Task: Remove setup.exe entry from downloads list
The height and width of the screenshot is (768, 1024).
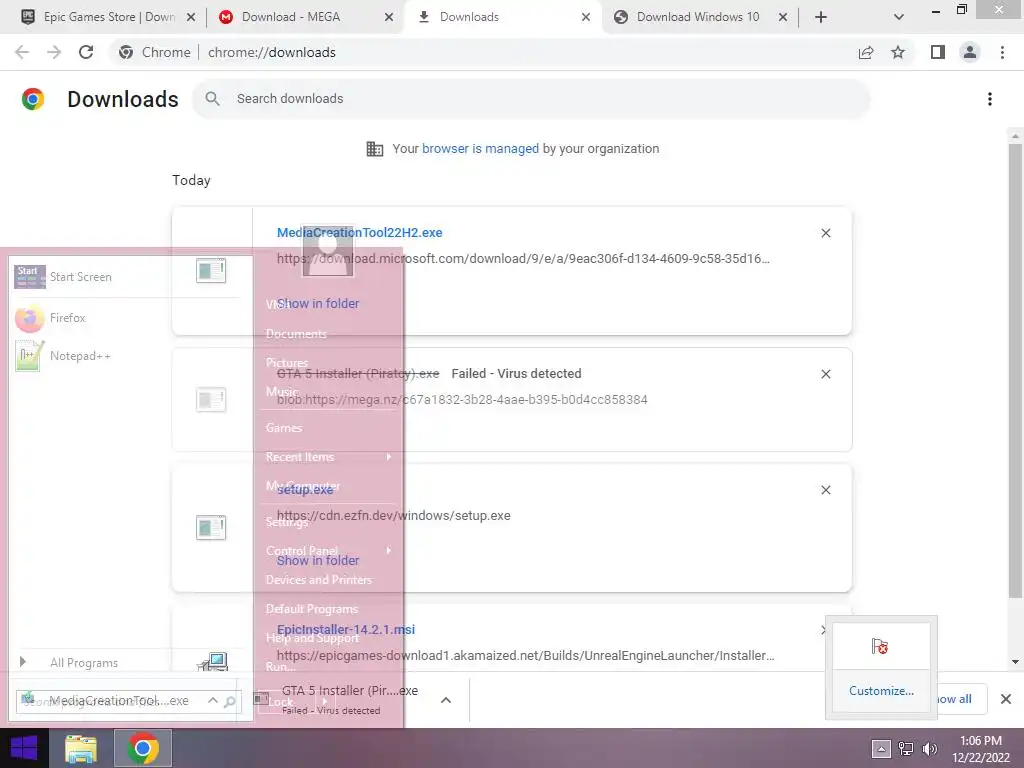Action: point(825,490)
